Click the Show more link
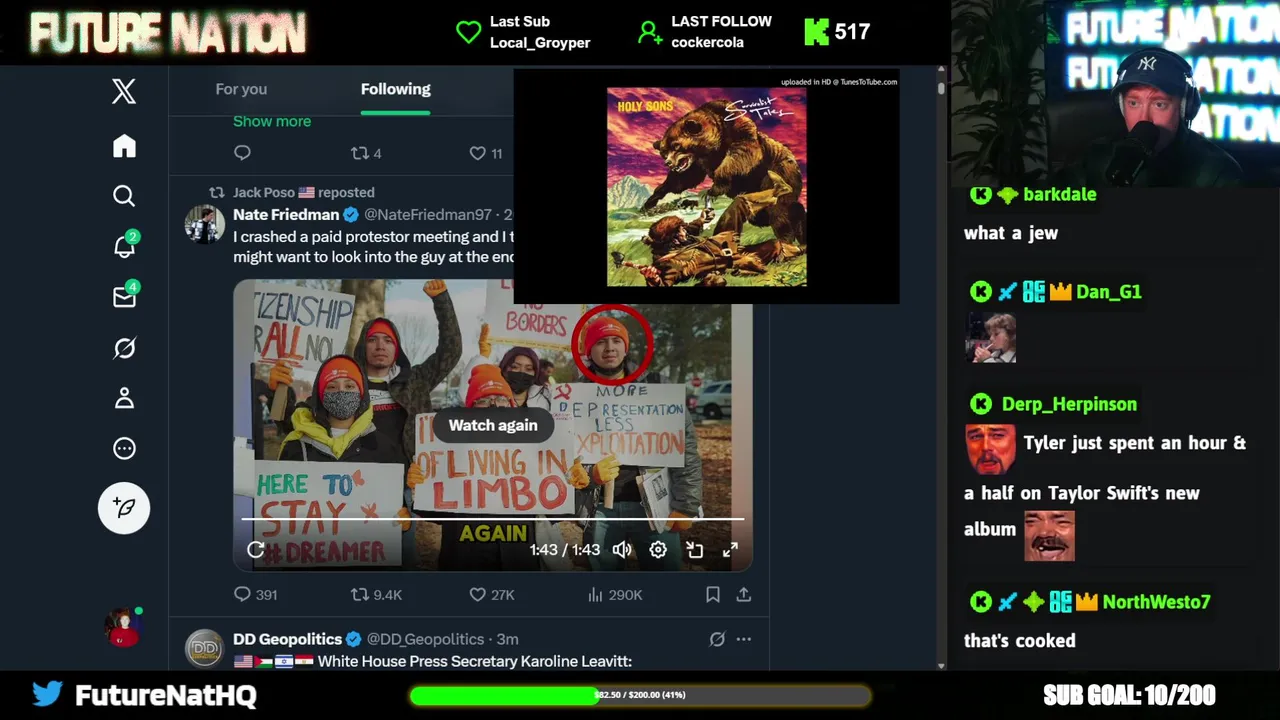The height and width of the screenshot is (720, 1280). pos(272,121)
